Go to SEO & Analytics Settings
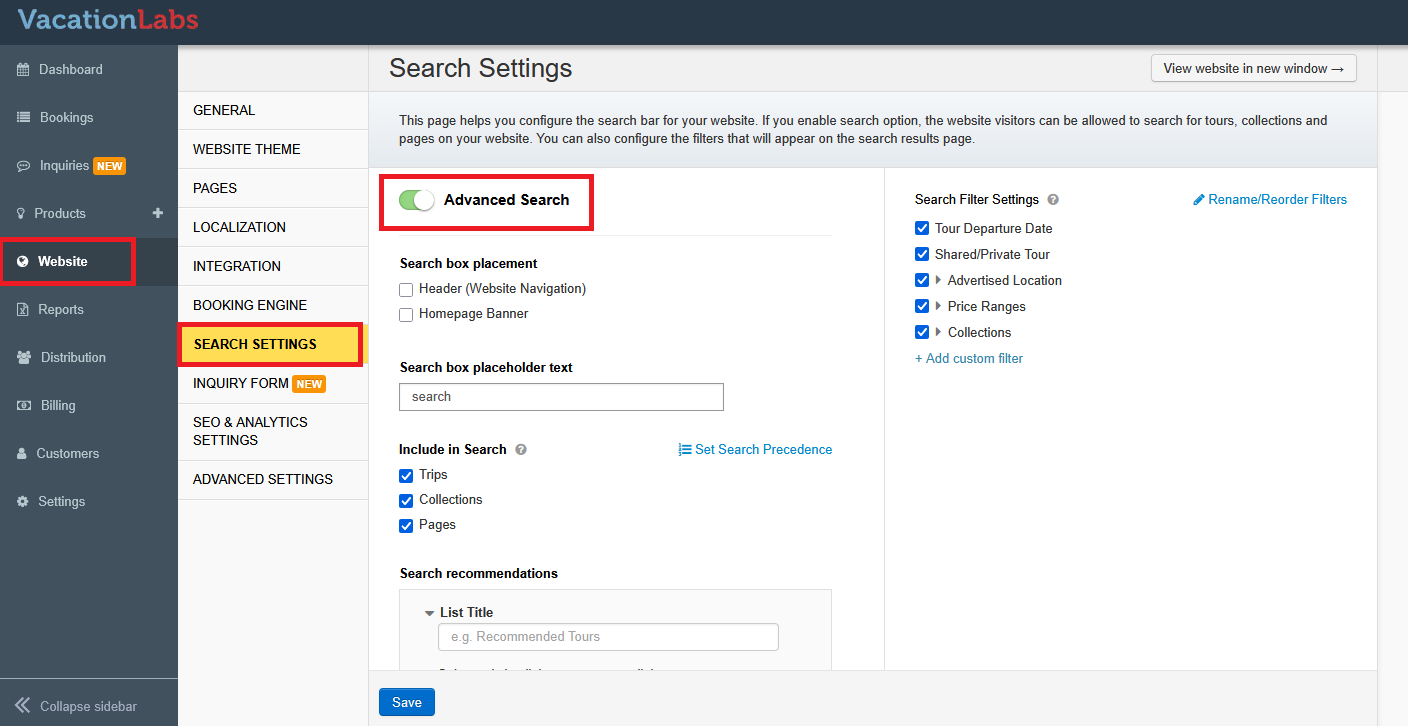1408x726 pixels. coord(250,431)
